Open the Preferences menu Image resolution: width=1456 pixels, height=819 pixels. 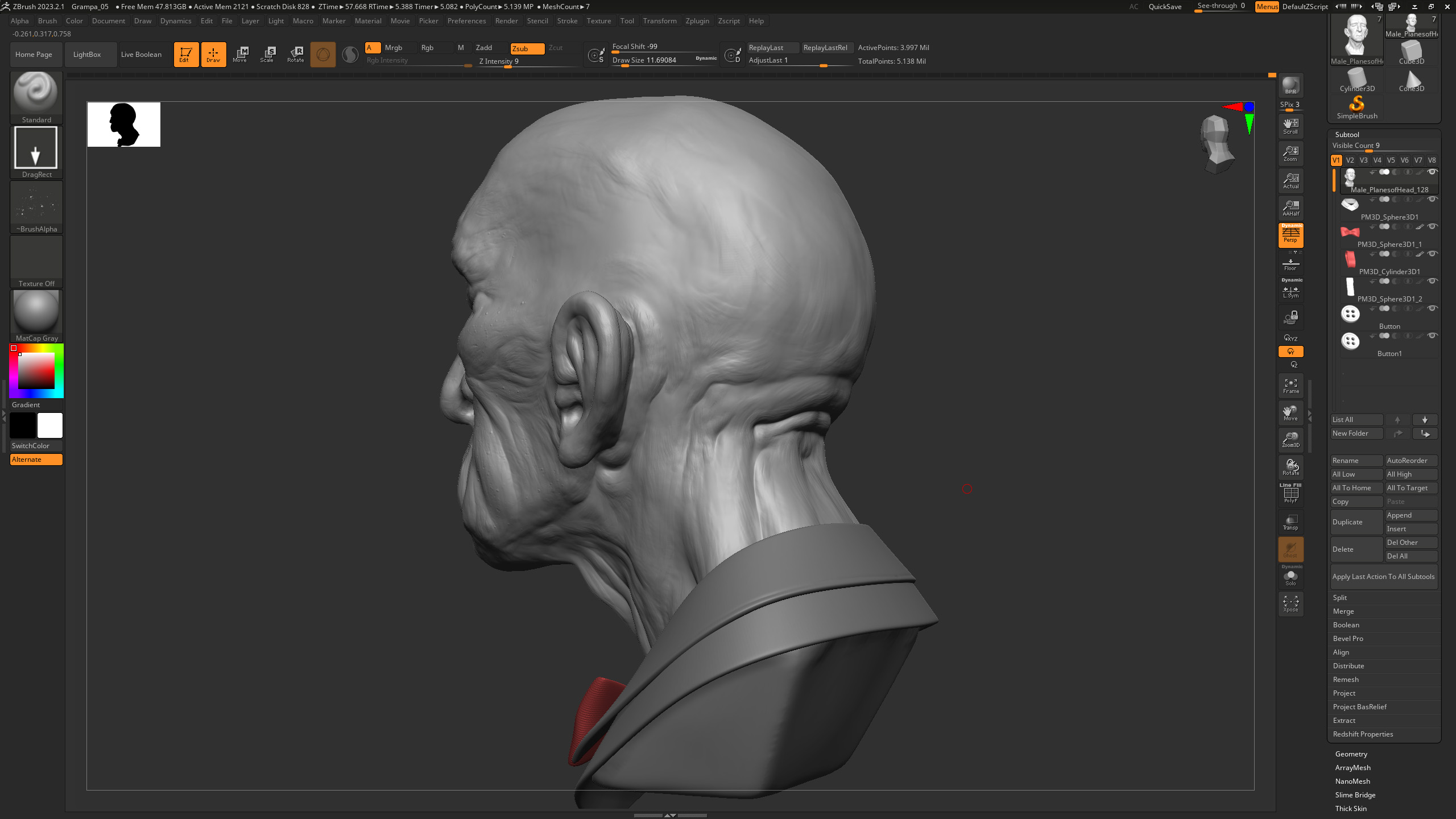(466, 21)
